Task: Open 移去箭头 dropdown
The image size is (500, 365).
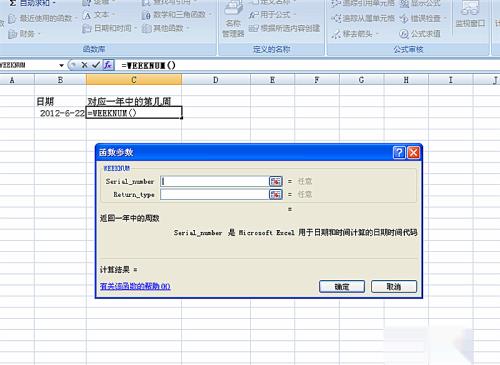Action: click(x=355, y=34)
